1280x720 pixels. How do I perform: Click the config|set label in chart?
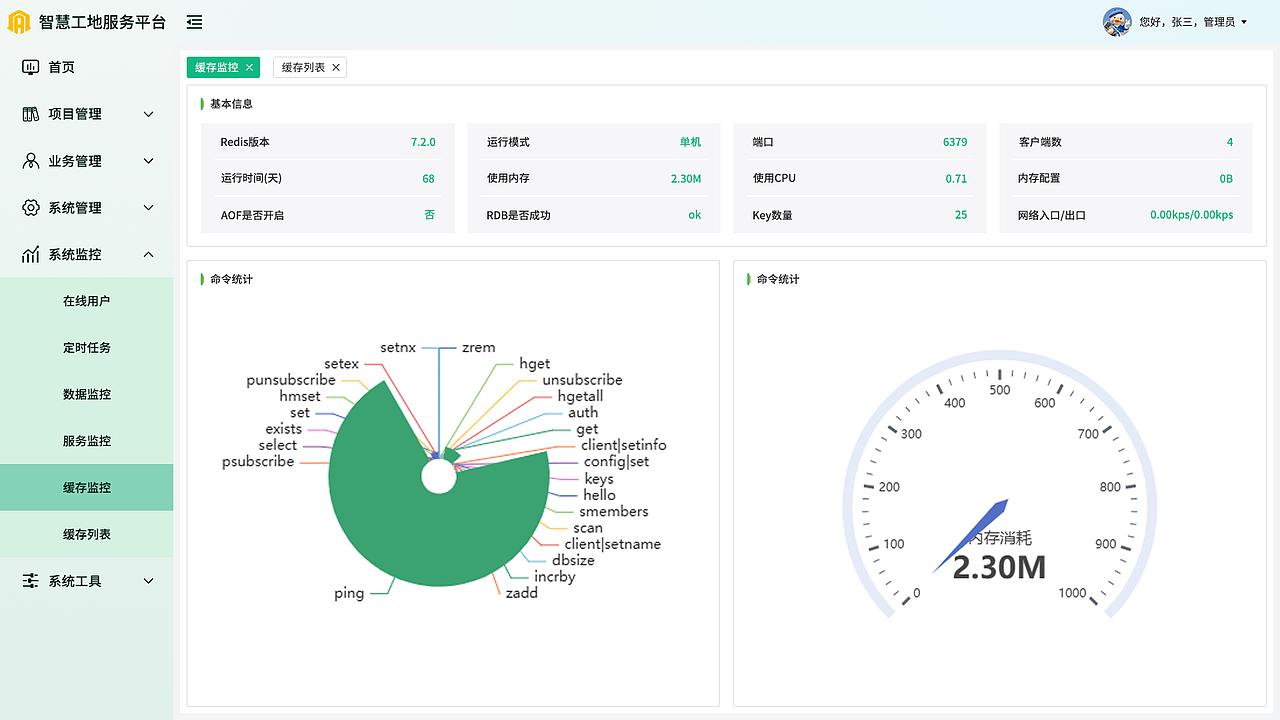pyautogui.click(x=617, y=461)
